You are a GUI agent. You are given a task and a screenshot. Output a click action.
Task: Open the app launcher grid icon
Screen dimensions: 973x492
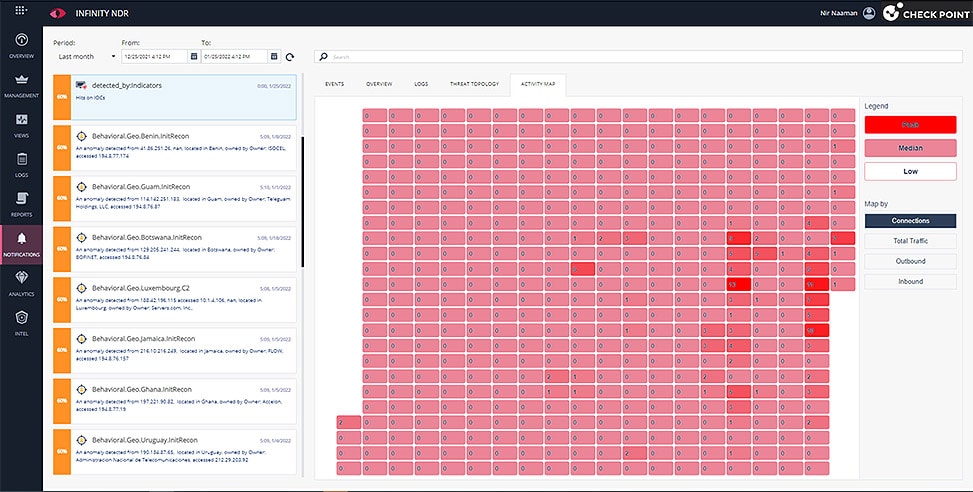(x=21, y=11)
